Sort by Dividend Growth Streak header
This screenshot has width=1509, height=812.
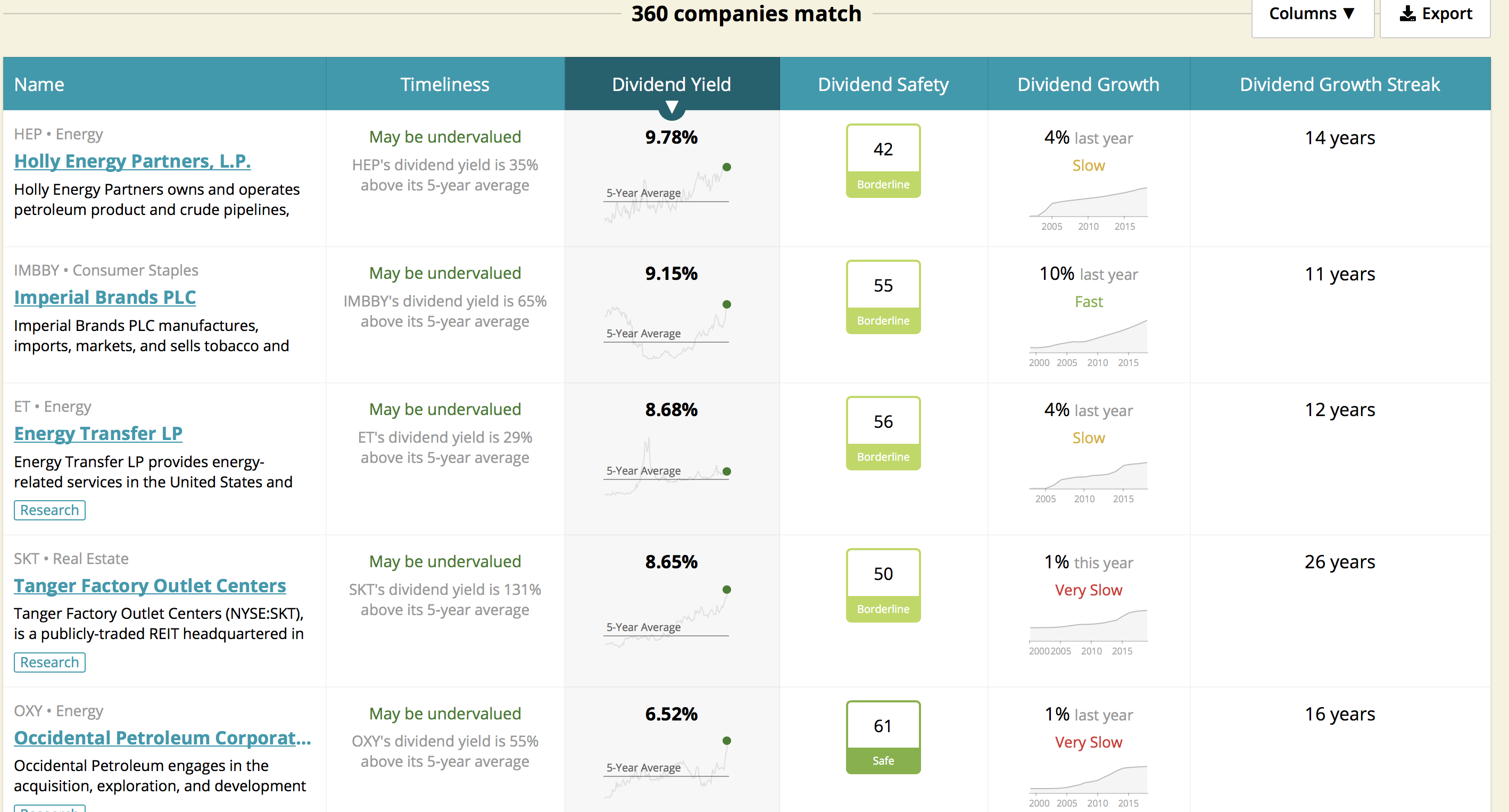coord(1339,85)
